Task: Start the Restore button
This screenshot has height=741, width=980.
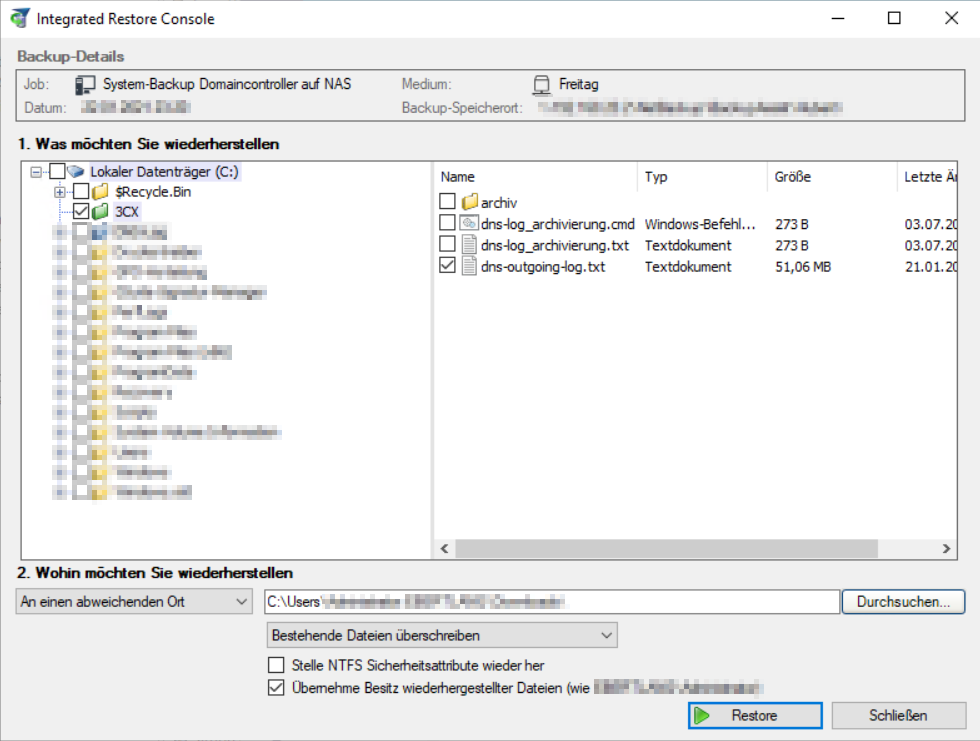Action: [x=755, y=716]
